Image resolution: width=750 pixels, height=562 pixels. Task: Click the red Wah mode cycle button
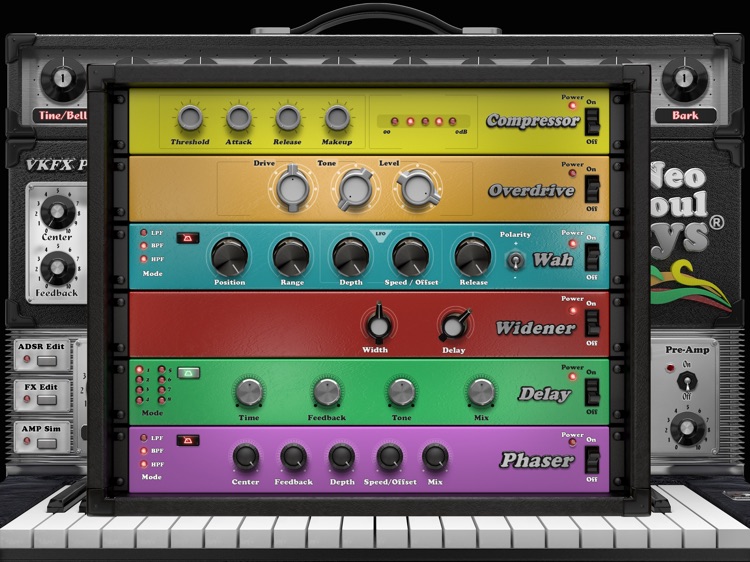click(x=188, y=238)
